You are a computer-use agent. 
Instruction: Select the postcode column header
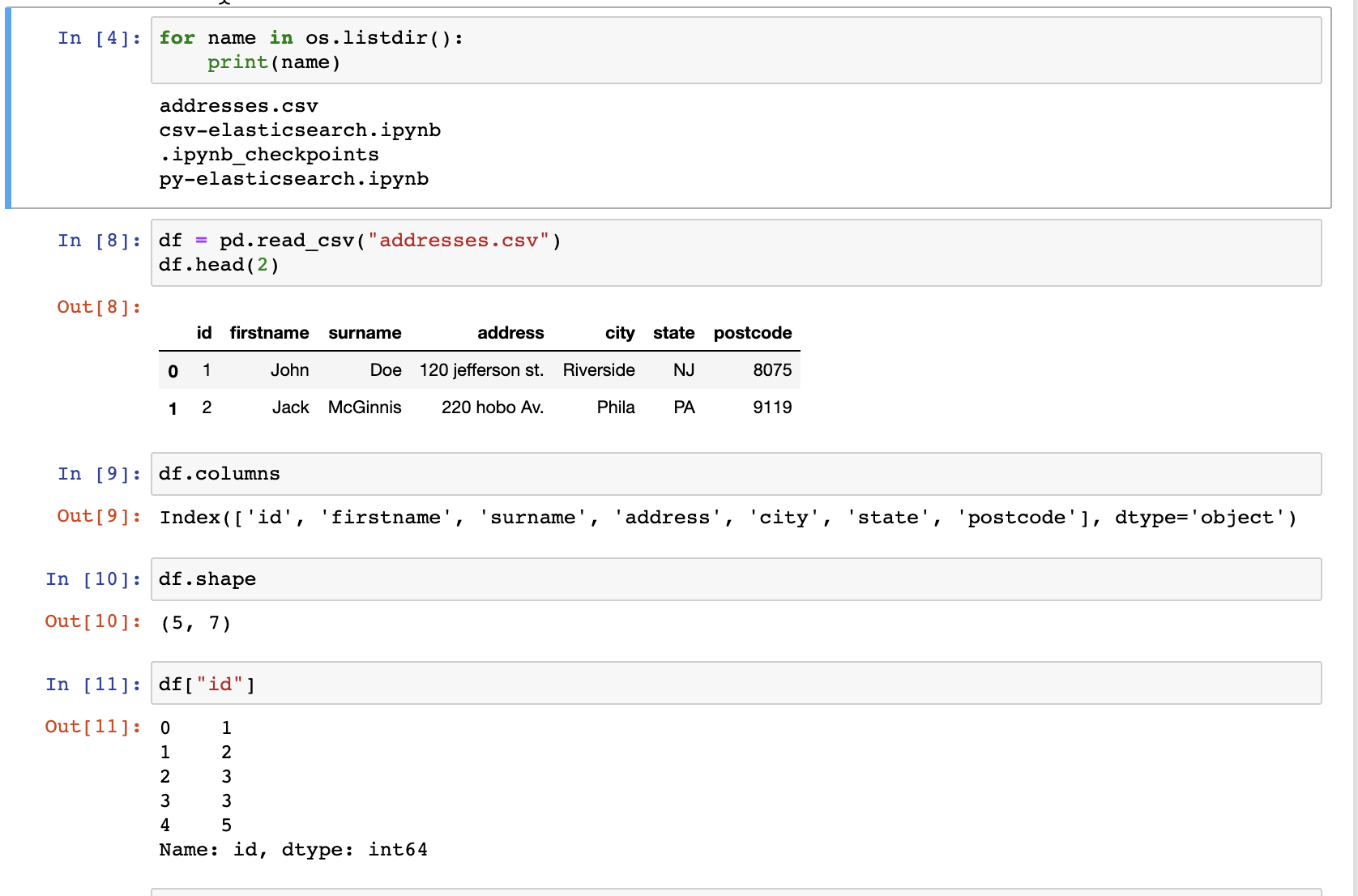(752, 332)
